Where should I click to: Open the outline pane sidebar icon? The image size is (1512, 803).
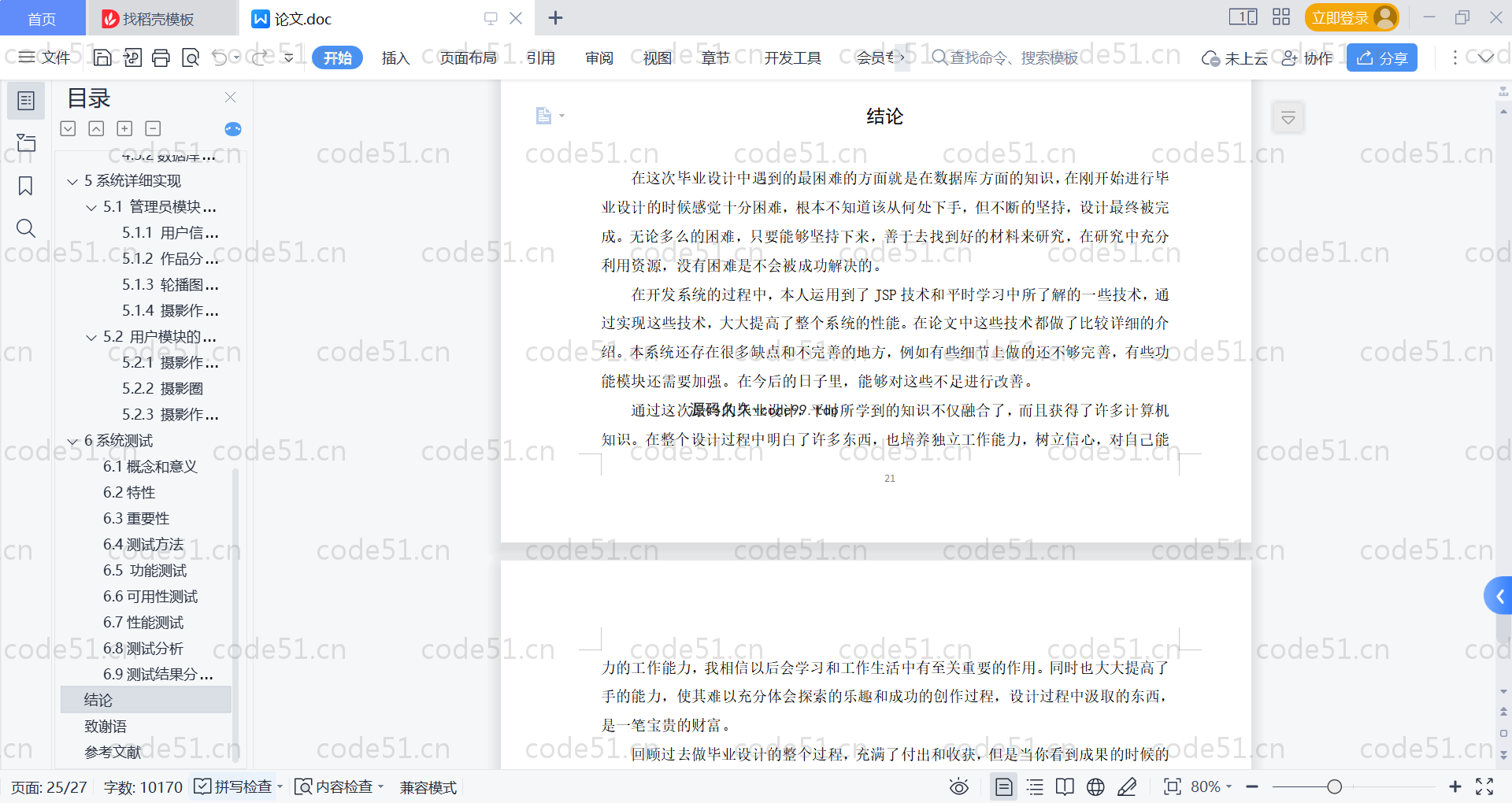pos(26,101)
